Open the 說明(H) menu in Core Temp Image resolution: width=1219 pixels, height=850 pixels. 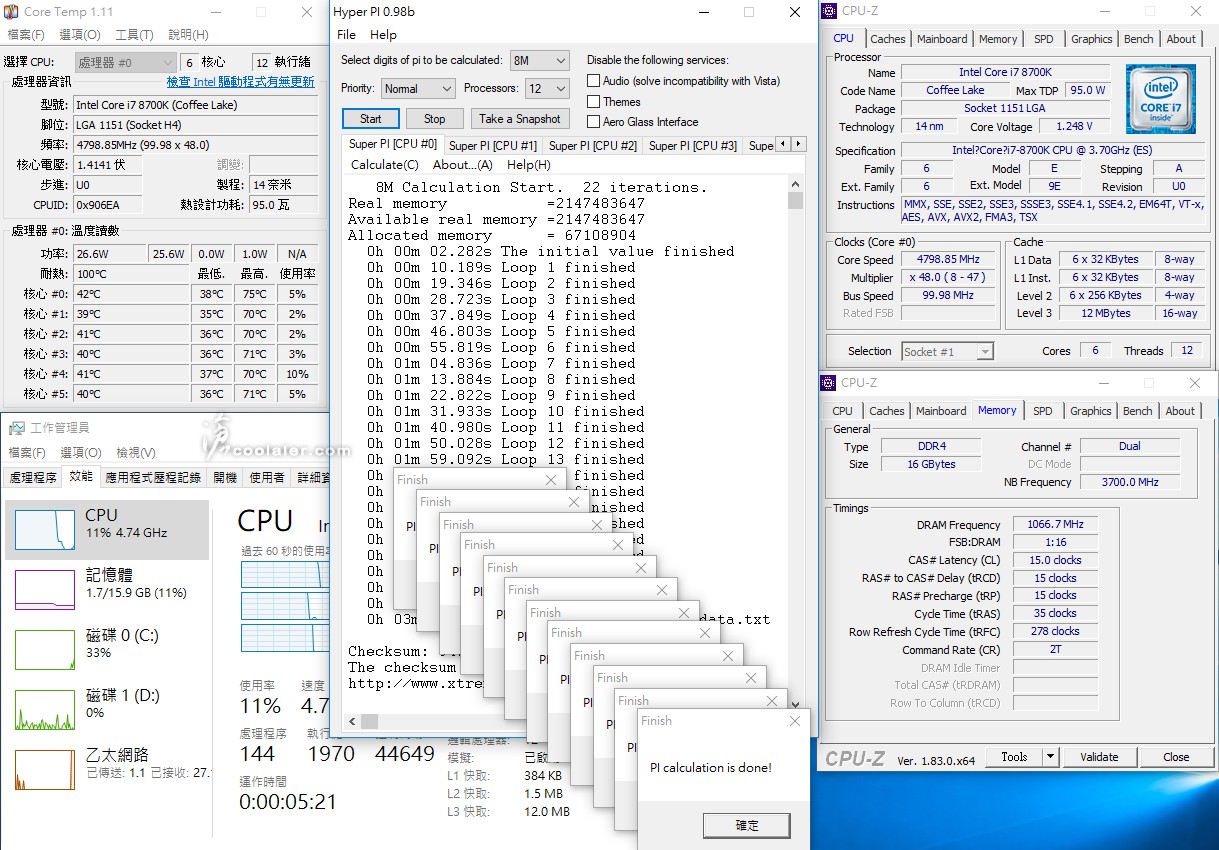pos(189,34)
